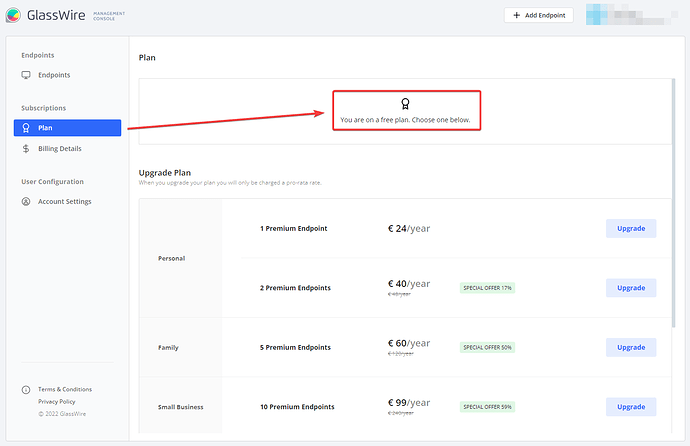The height and width of the screenshot is (446, 690).
Task: Open the Account Settings page from sidebar
Action: click(64, 201)
